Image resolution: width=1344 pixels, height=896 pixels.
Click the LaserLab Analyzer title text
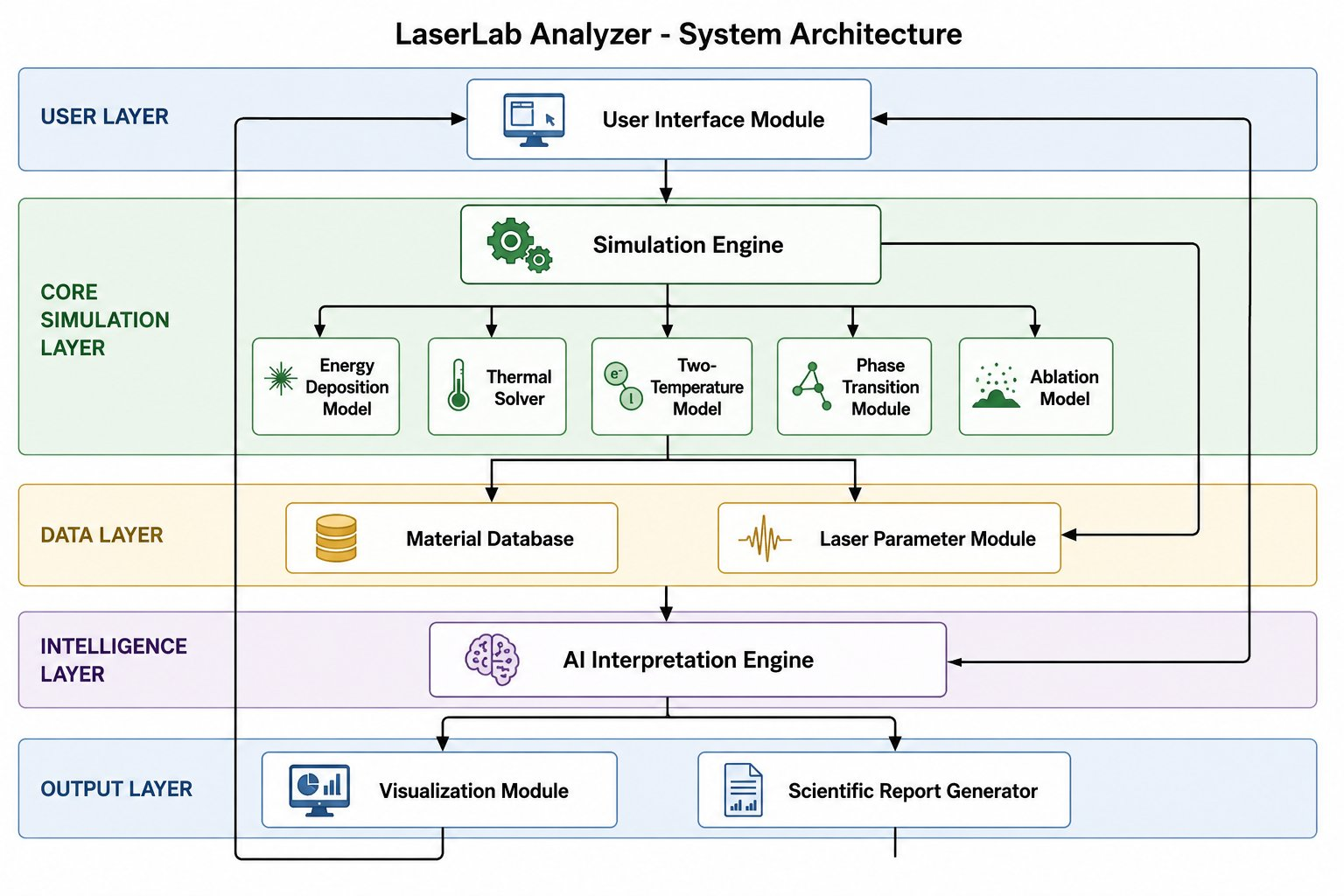(x=678, y=34)
